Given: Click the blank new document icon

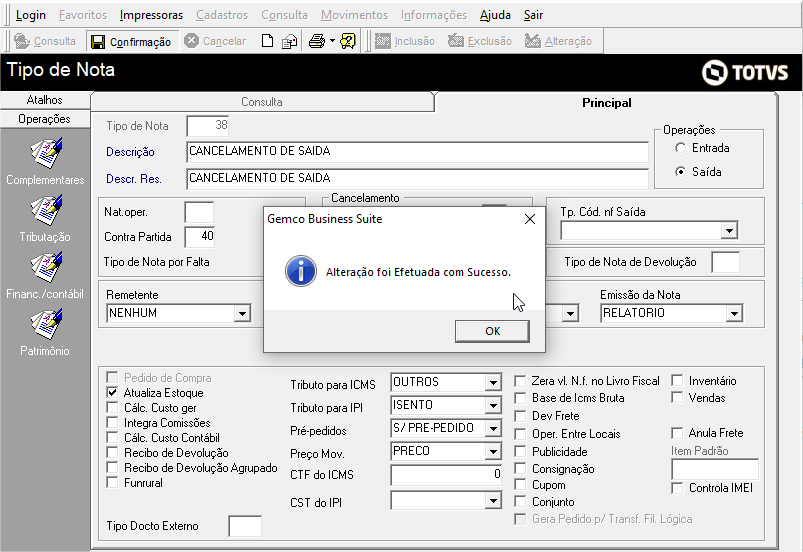Looking at the screenshot, I should point(267,41).
